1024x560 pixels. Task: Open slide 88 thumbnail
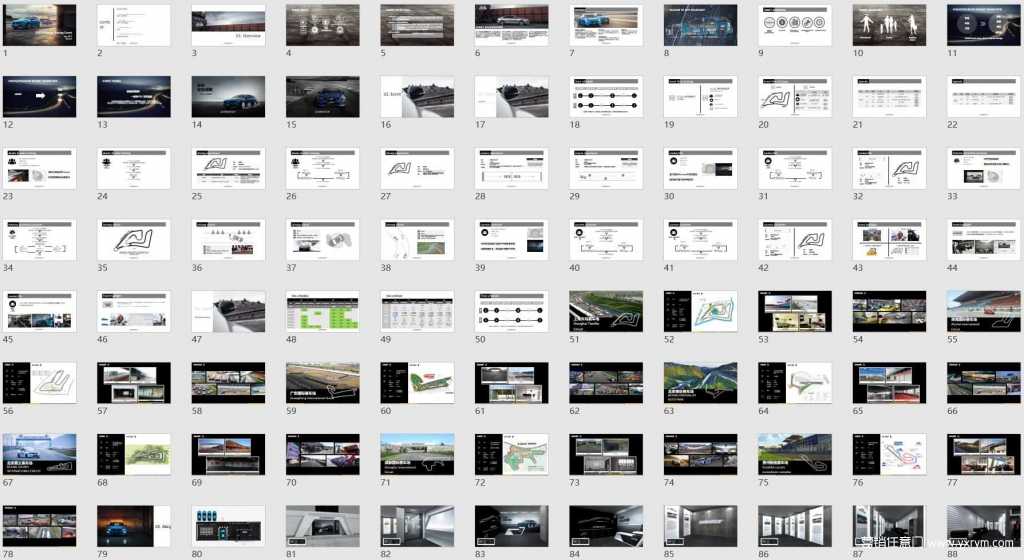coord(984,526)
